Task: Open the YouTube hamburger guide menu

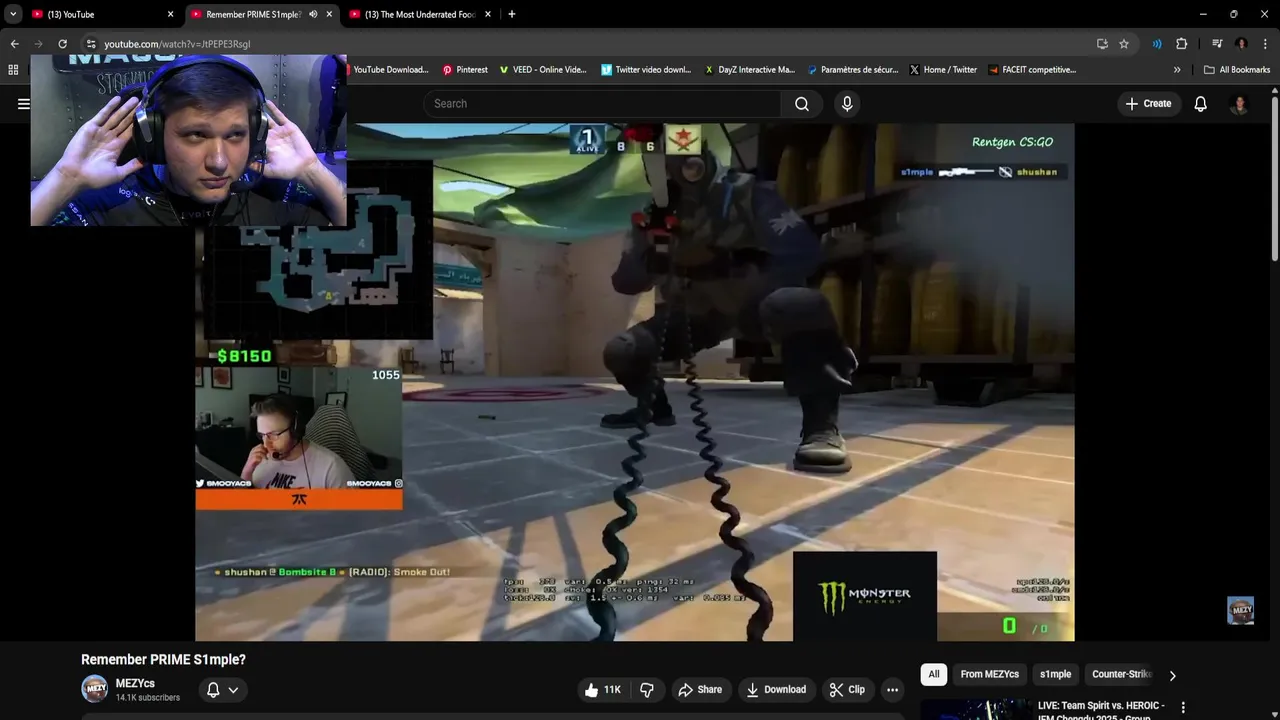Action: pos(23,104)
